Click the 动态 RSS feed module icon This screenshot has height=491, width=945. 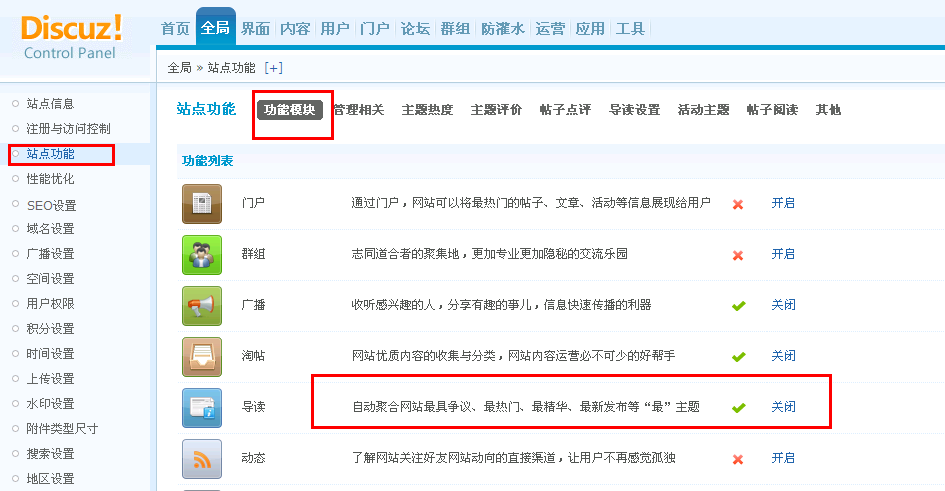(202, 458)
